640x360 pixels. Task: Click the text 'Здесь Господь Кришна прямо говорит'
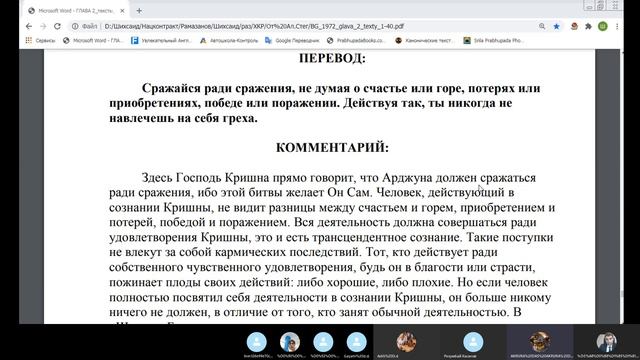click(249, 178)
